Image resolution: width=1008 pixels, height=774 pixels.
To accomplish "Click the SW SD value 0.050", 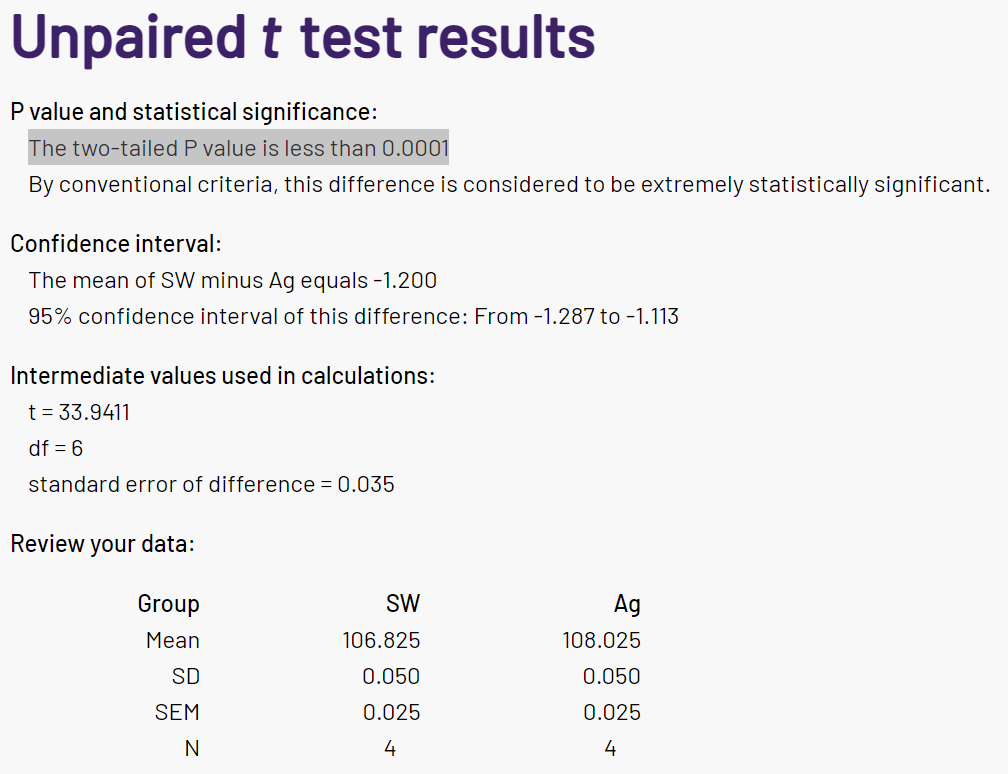I will click(391, 676).
